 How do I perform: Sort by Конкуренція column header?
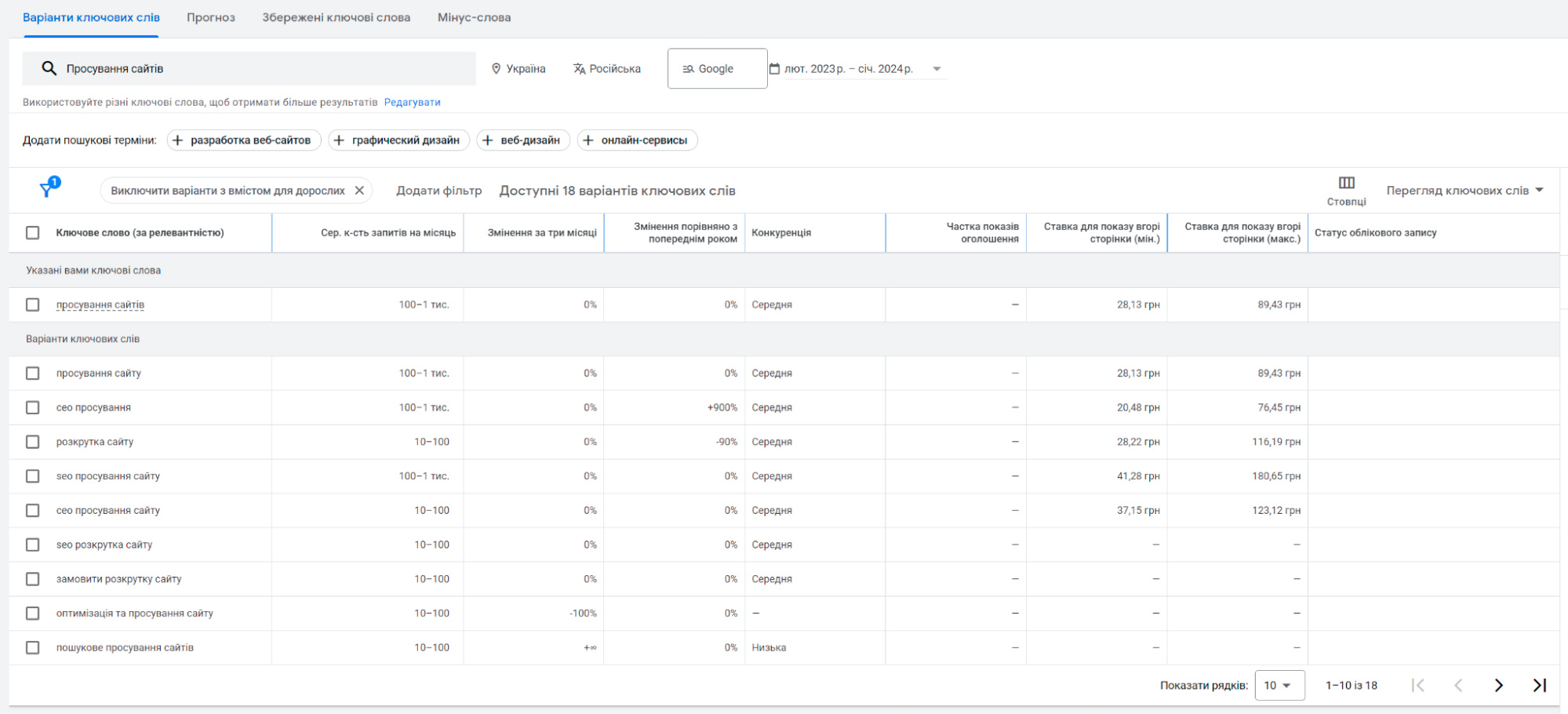pyautogui.click(x=781, y=233)
